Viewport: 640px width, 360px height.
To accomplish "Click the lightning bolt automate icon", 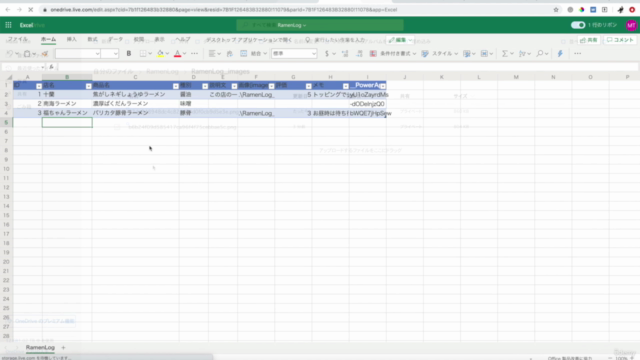I will click(560, 53).
